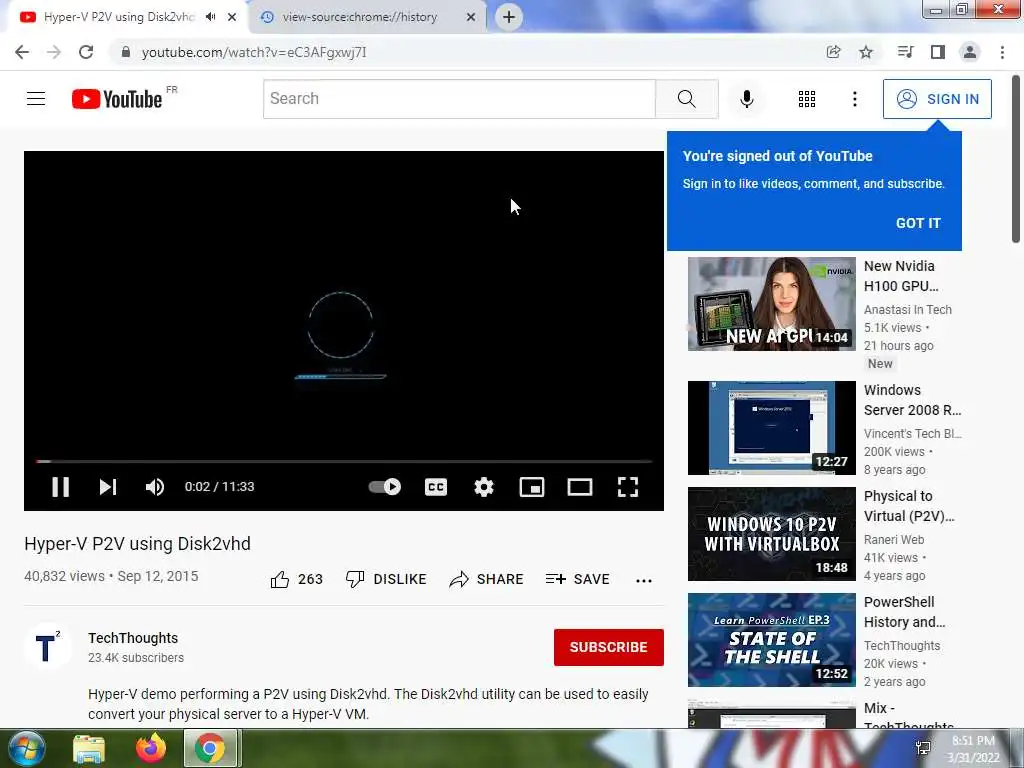Open the Chrome profile avatar
Image resolution: width=1024 pixels, height=768 pixels.
point(970,52)
